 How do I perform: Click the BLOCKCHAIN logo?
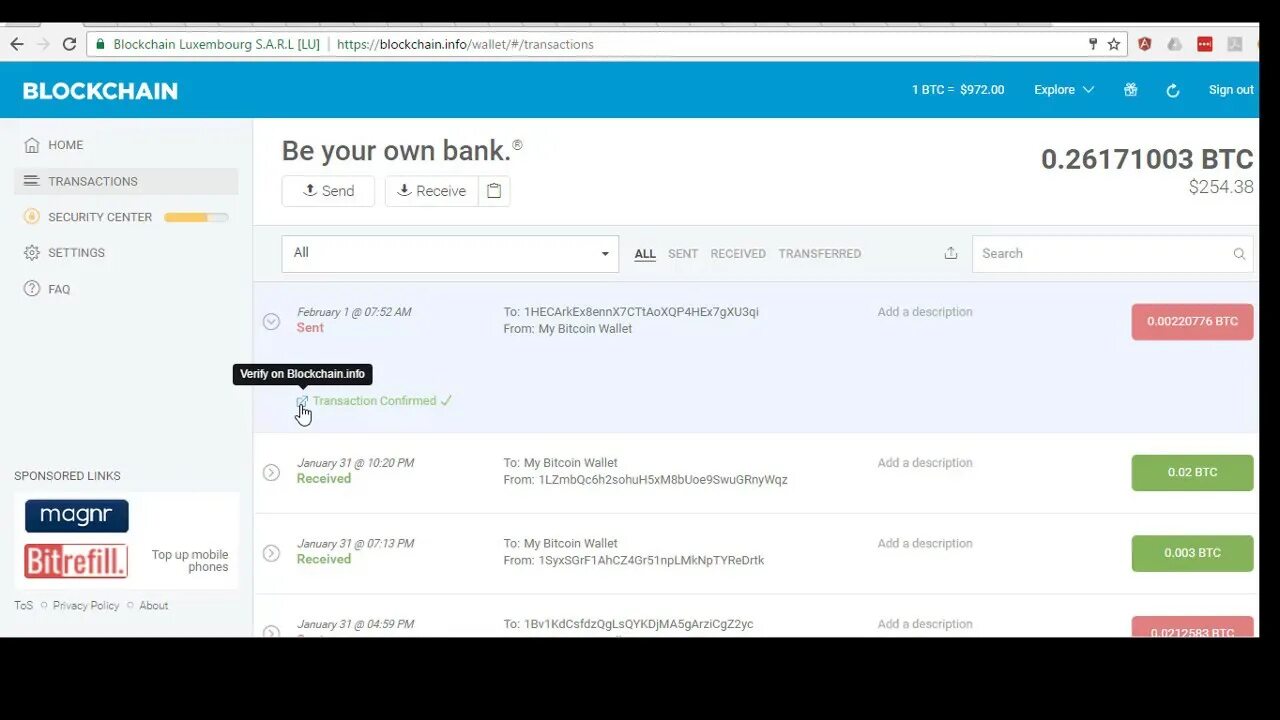coord(100,91)
